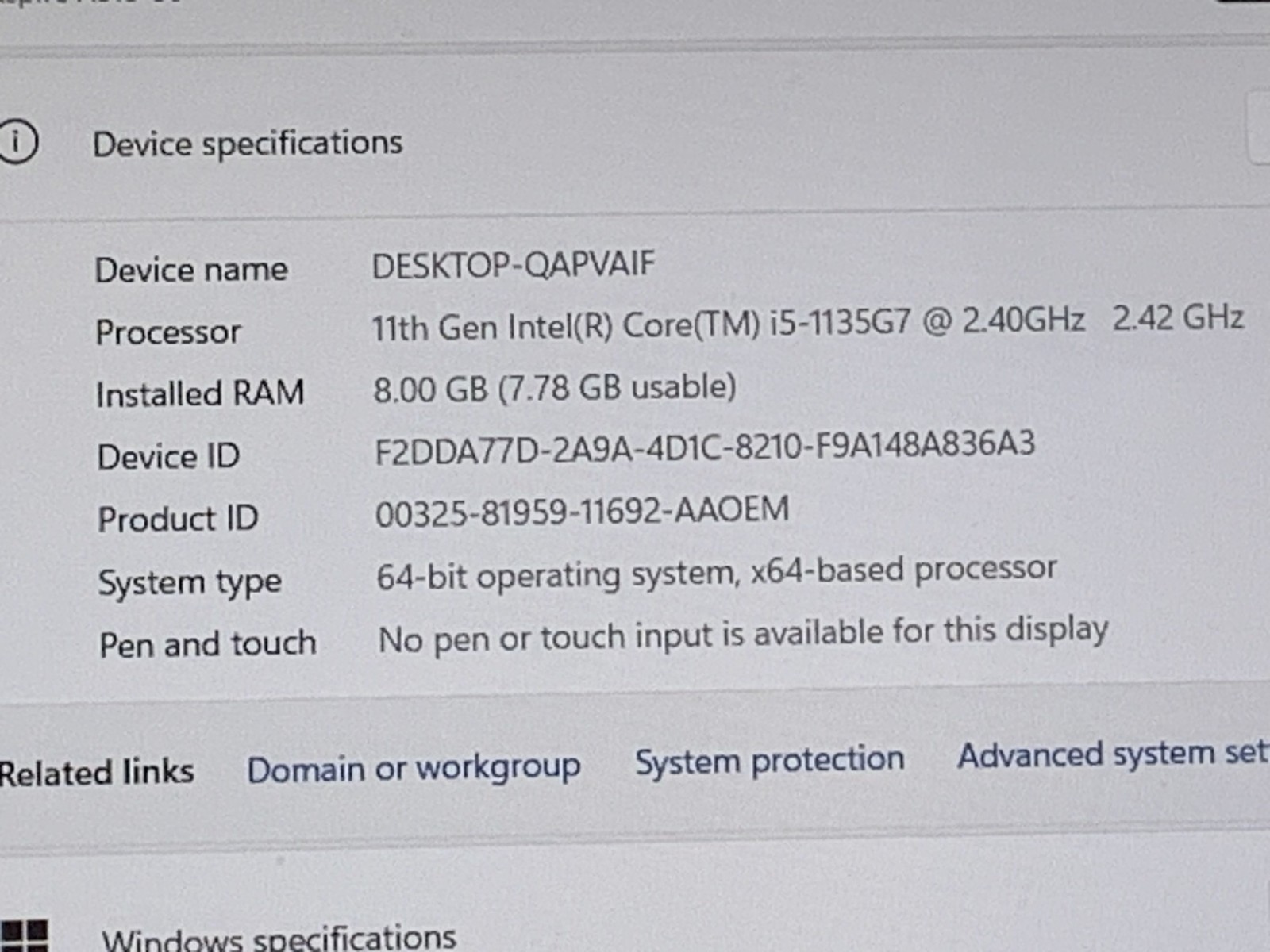This screenshot has width=1270, height=952.
Task: Click the Device name label
Action: coord(191,270)
